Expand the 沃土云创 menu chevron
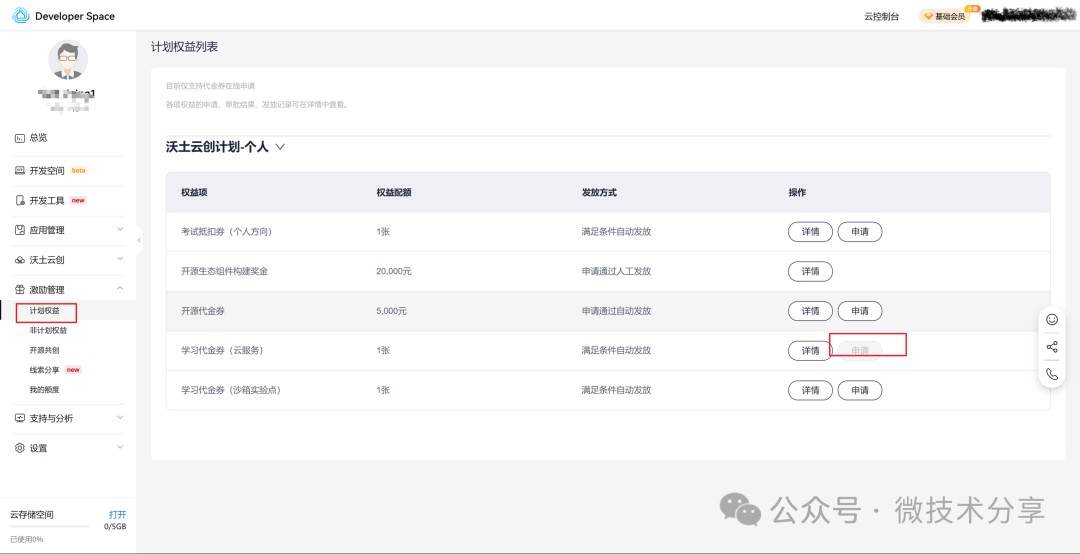1080x554 pixels. (120, 259)
